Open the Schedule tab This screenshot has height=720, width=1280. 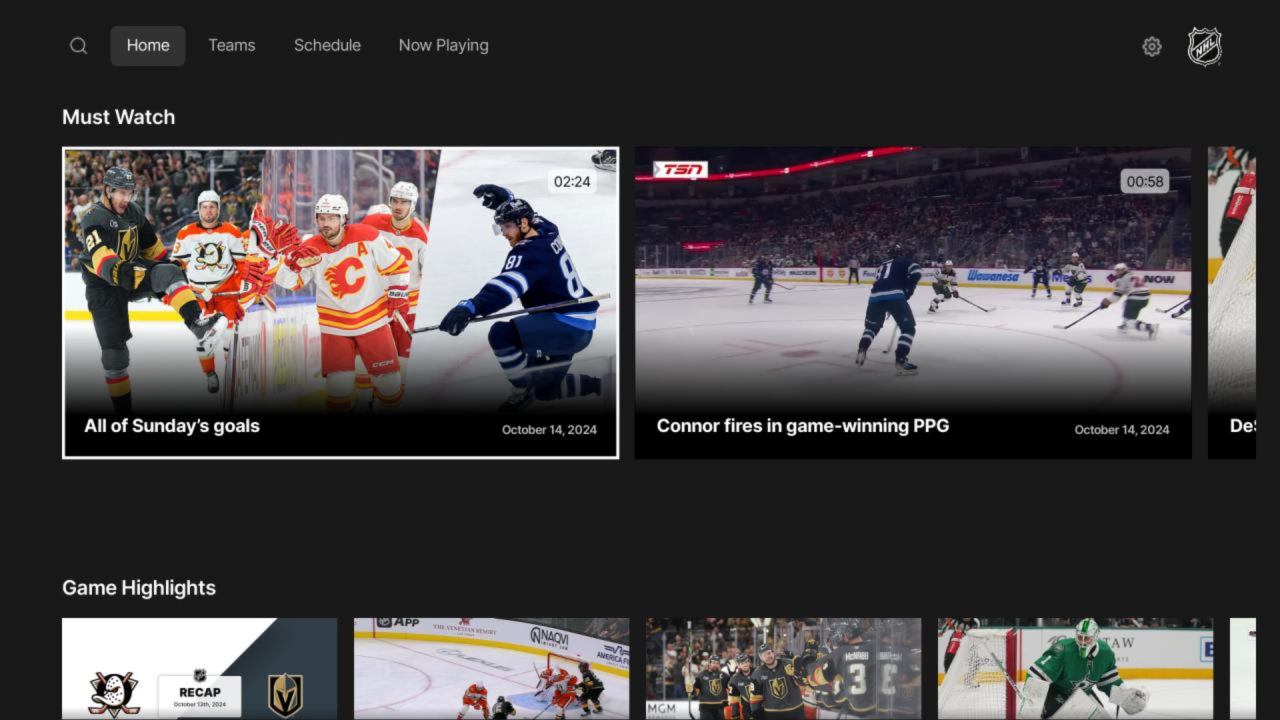click(x=326, y=45)
